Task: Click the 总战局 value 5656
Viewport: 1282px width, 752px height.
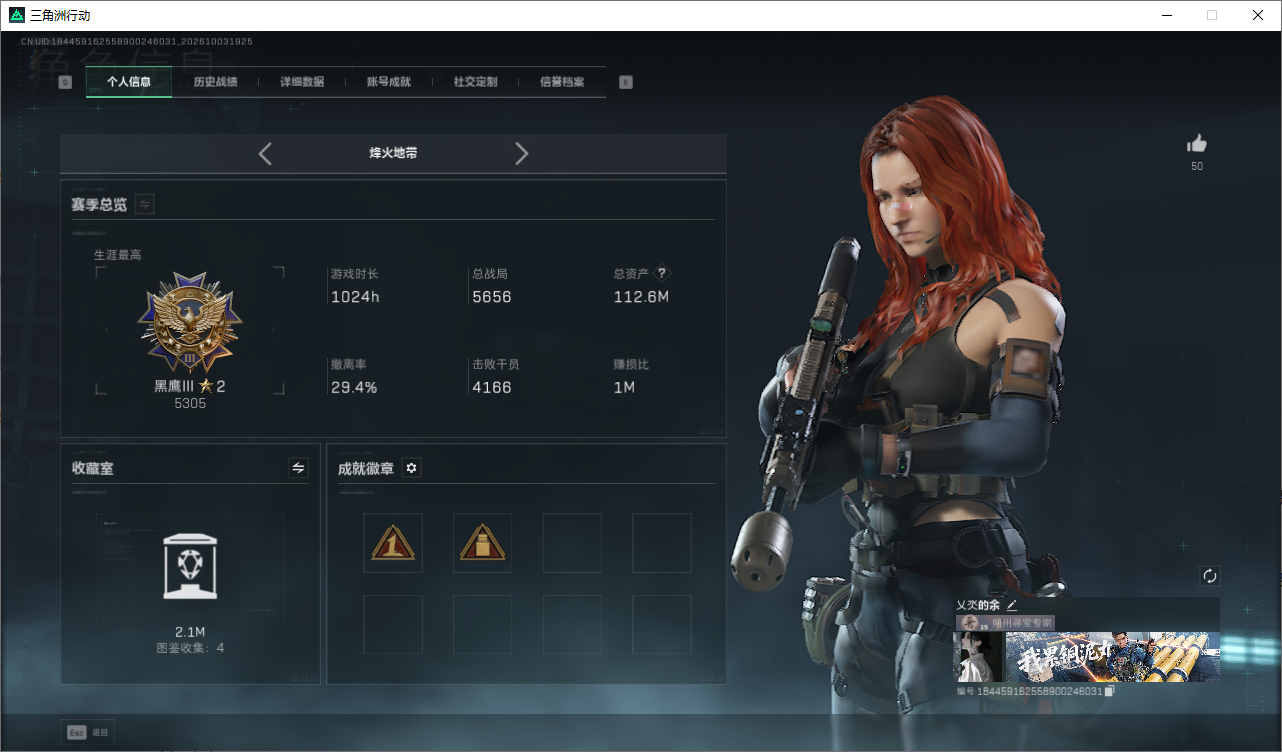Action: pyautogui.click(x=492, y=297)
